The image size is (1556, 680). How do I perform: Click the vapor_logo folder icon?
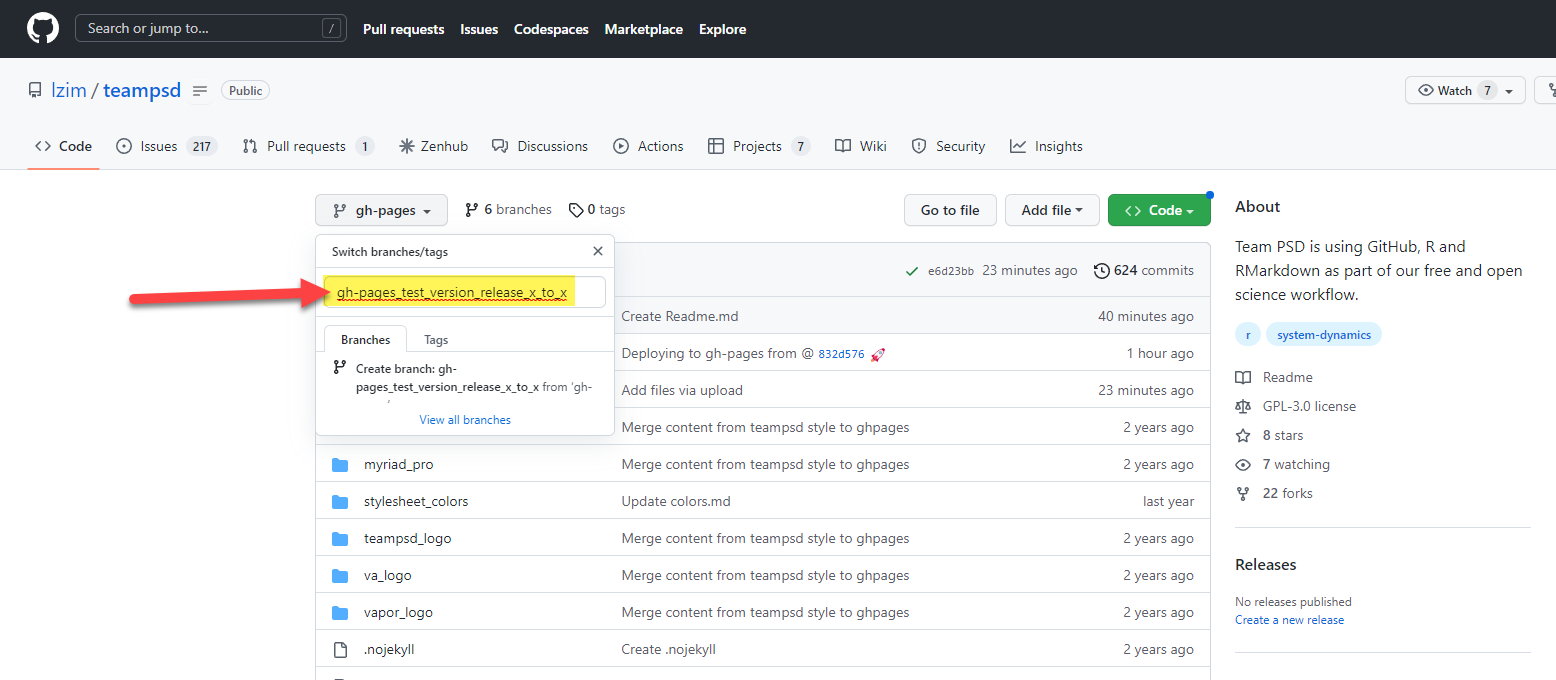(x=340, y=612)
